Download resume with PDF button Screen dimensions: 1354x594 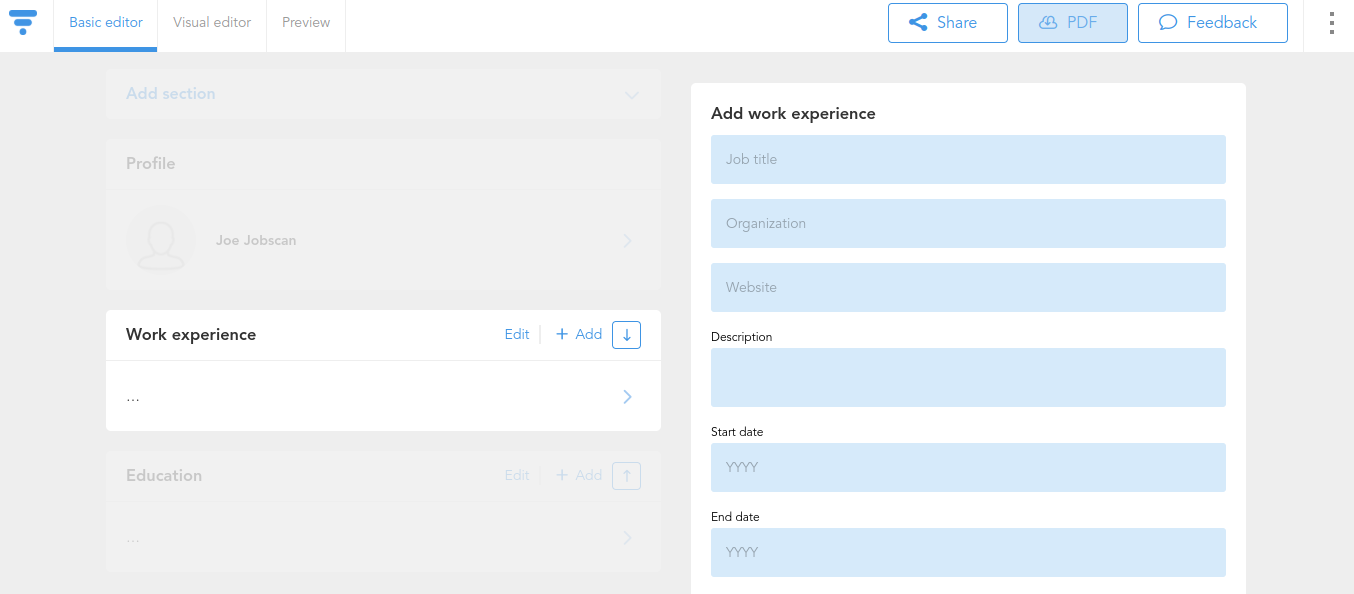(x=1072, y=23)
